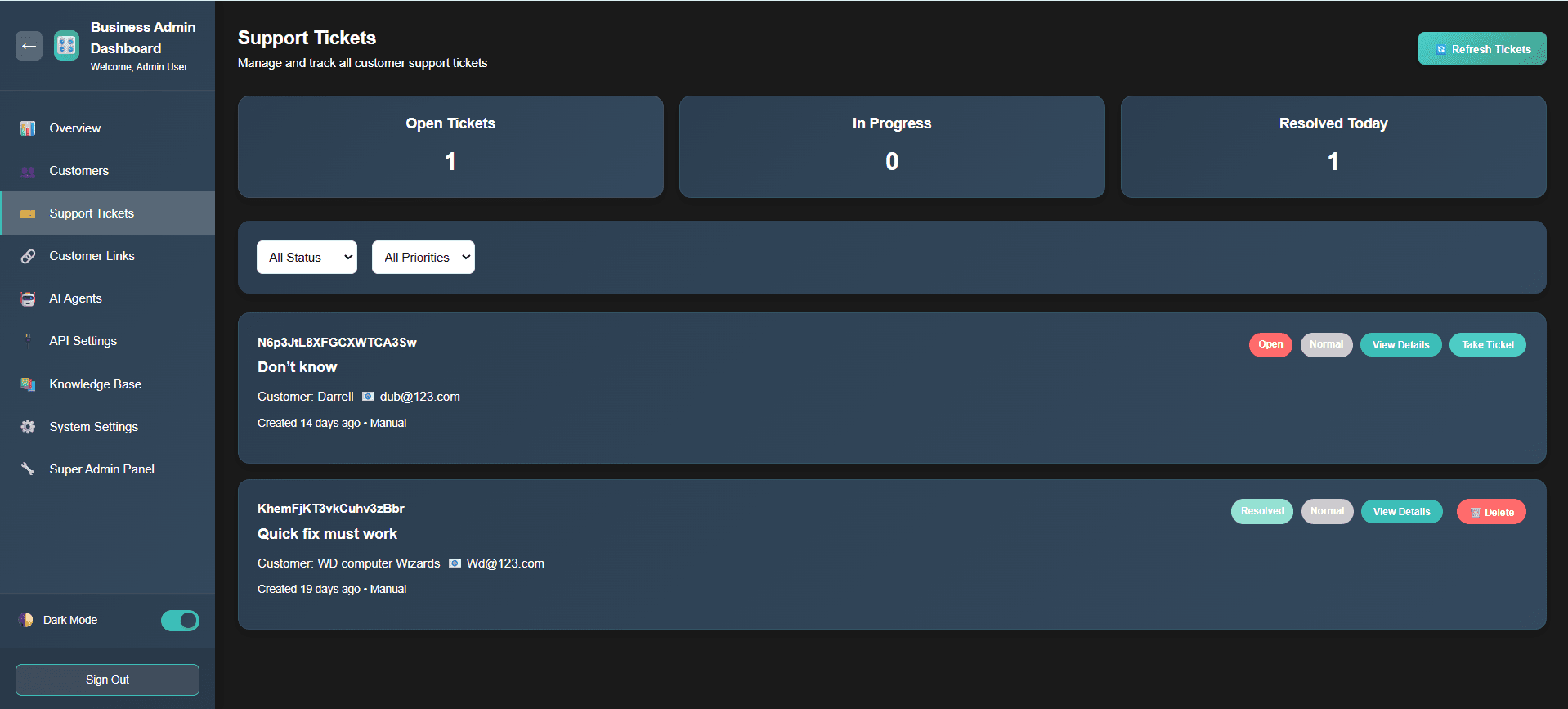The height and width of the screenshot is (709, 1568).
Task: Click the Overview chart icon
Action: coord(28,128)
